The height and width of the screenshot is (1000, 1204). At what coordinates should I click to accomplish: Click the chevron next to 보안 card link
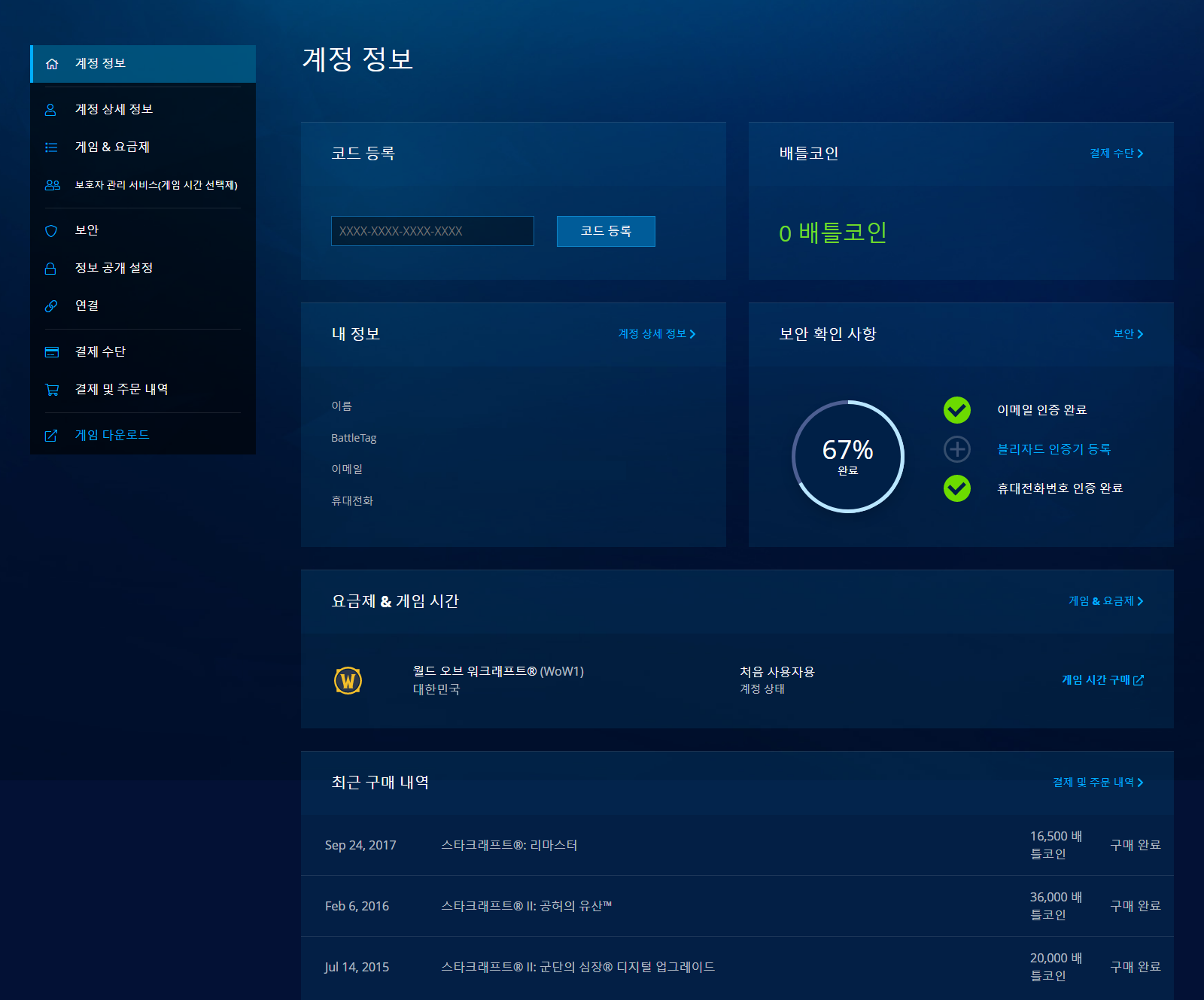(1140, 334)
